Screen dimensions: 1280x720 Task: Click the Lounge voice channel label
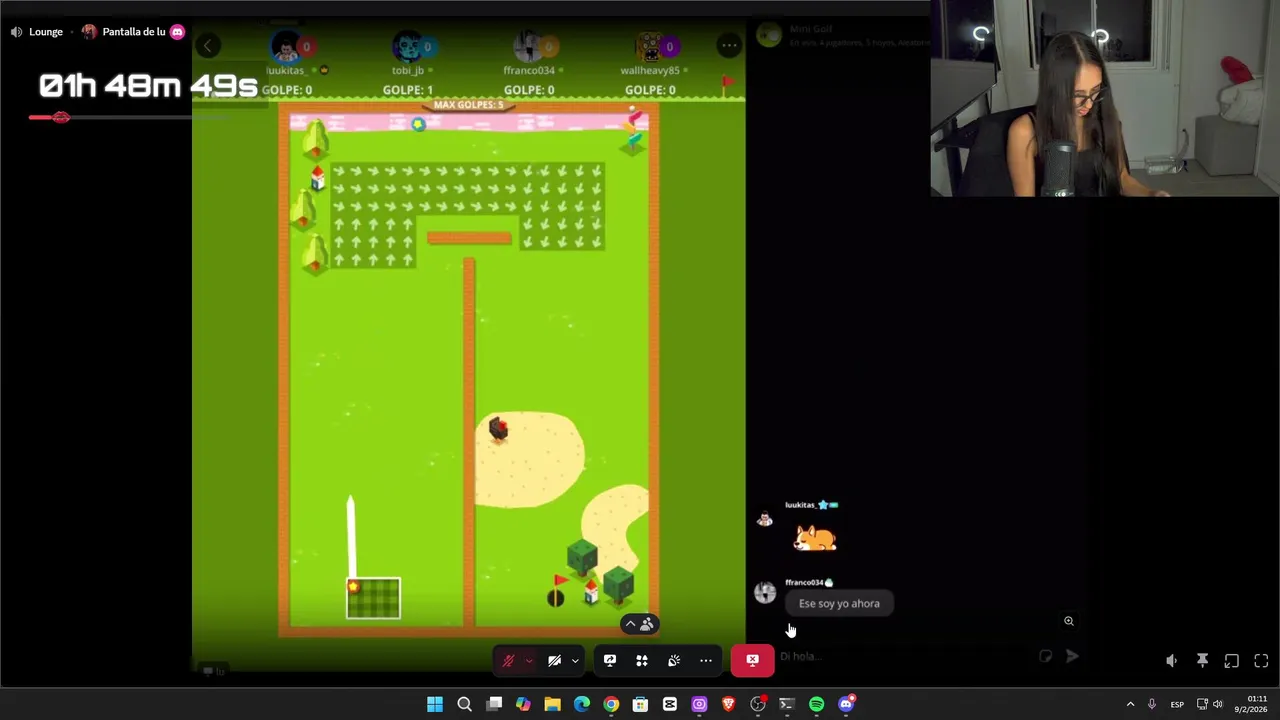(46, 32)
